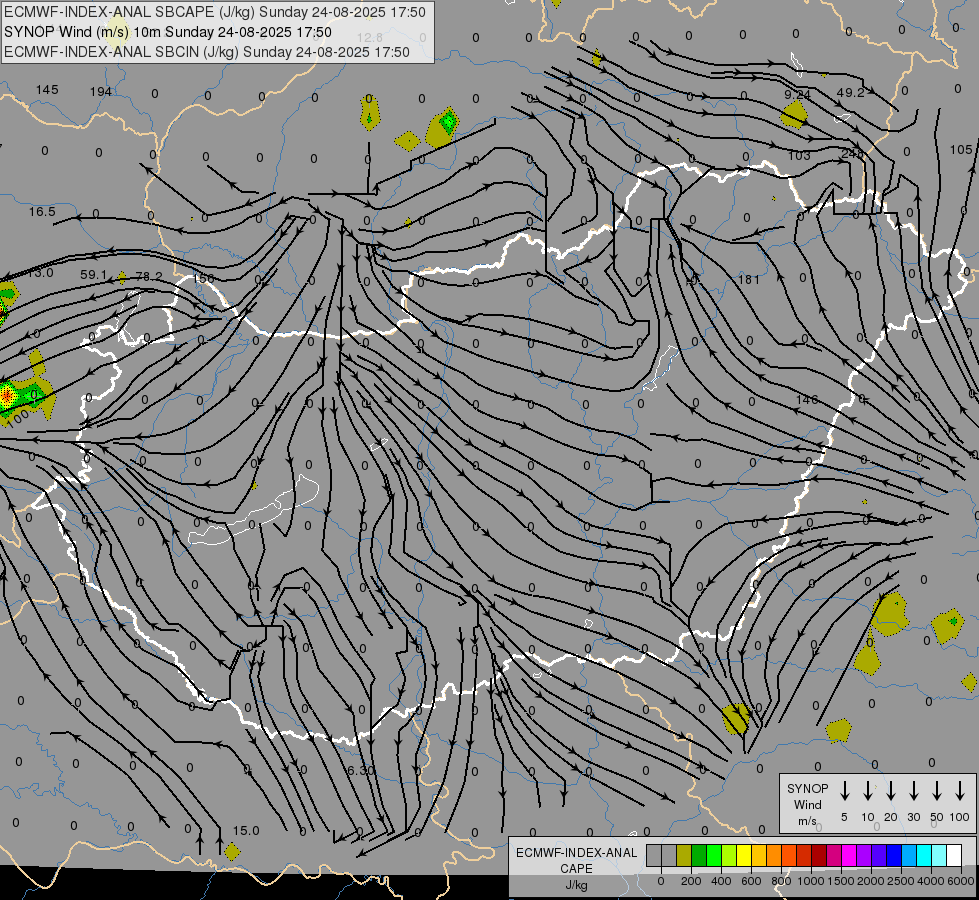The height and width of the screenshot is (900, 979).
Task: Click the 'ECMWF-INDEX-ANAL' label in CAPE legend
Action: 576,853
